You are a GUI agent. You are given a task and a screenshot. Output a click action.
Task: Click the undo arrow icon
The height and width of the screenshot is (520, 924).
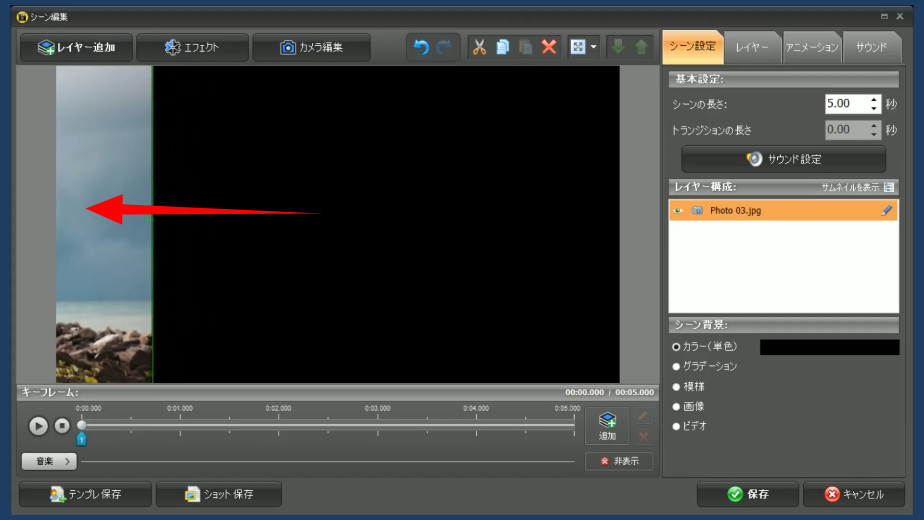click(421, 47)
